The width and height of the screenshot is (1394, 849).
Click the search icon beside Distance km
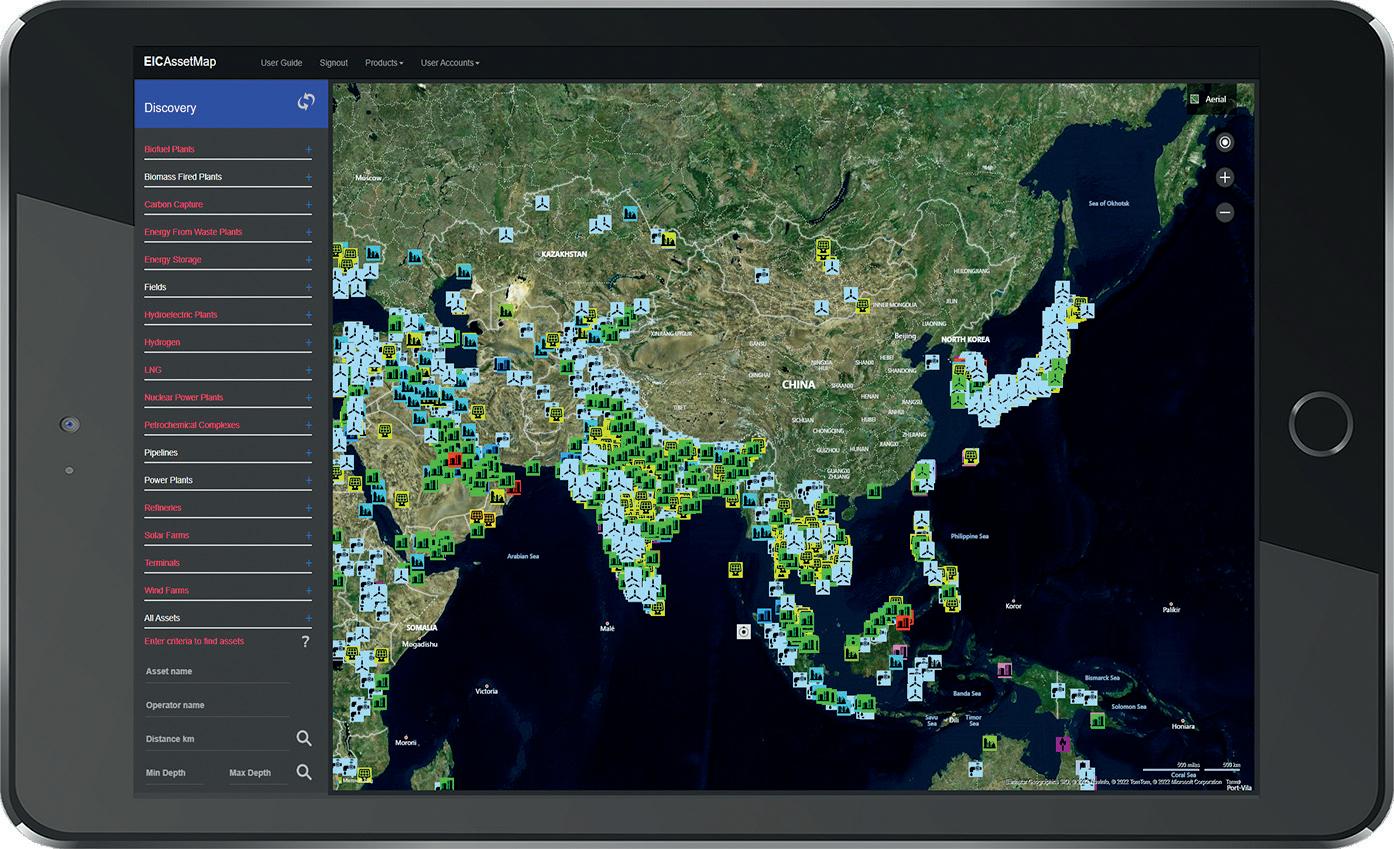pyautogui.click(x=304, y=738)
